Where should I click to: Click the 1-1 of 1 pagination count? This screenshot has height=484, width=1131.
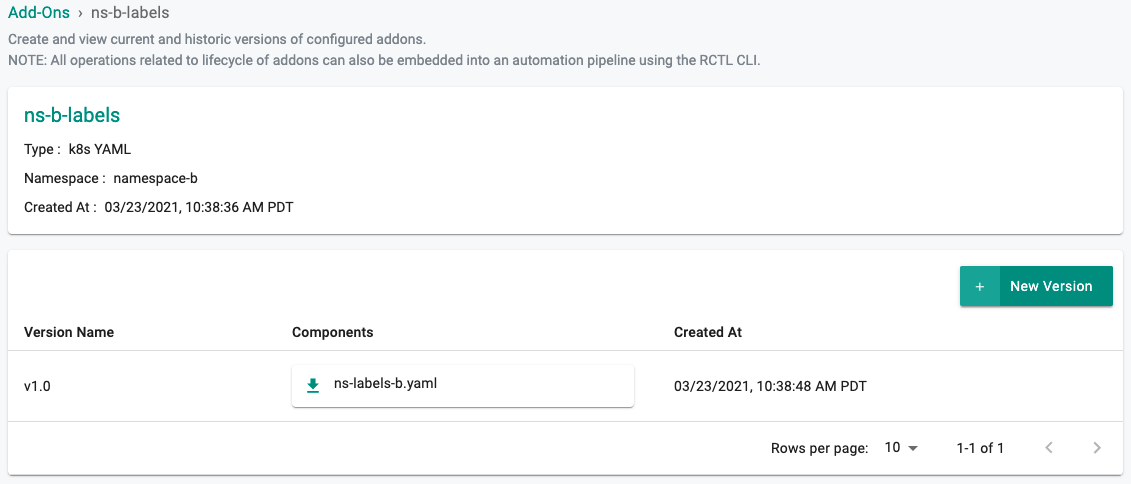[x=980, y=448]
